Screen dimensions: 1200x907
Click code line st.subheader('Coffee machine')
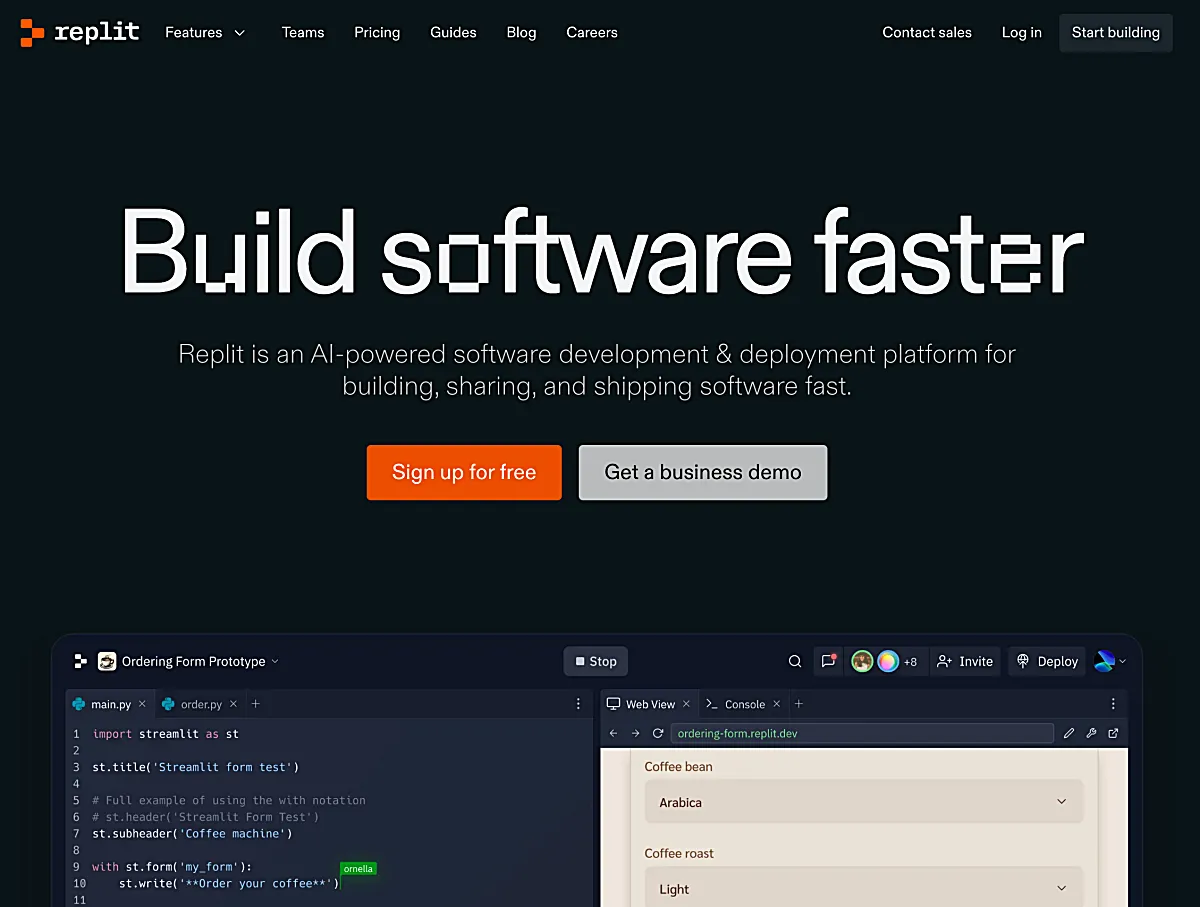[192, 833]
